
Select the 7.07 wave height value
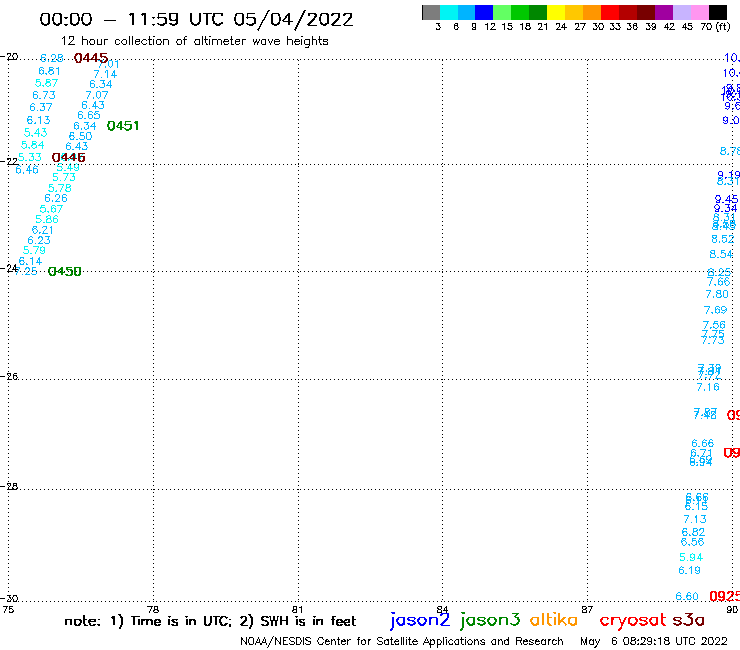[97, 95]
